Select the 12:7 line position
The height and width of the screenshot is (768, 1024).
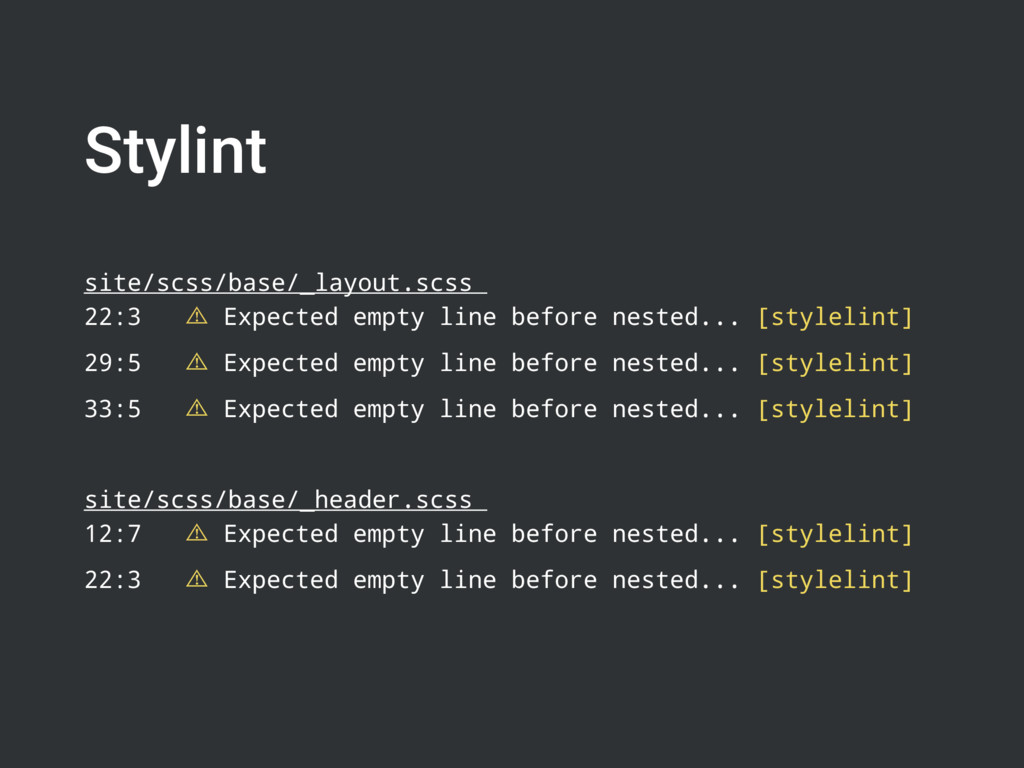113,534
